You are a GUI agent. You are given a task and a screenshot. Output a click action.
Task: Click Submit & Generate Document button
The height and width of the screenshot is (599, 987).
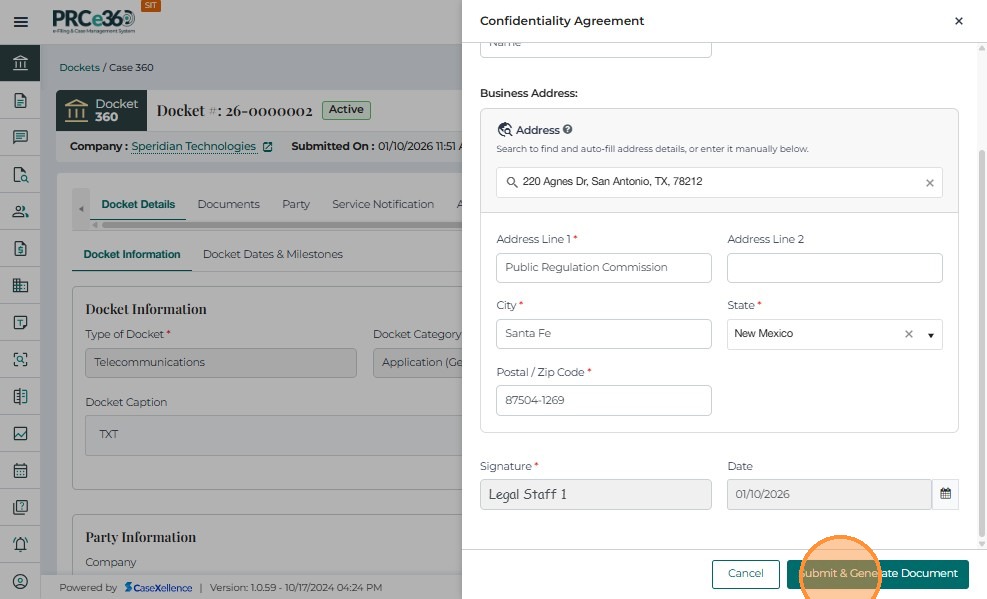point(877,574)
